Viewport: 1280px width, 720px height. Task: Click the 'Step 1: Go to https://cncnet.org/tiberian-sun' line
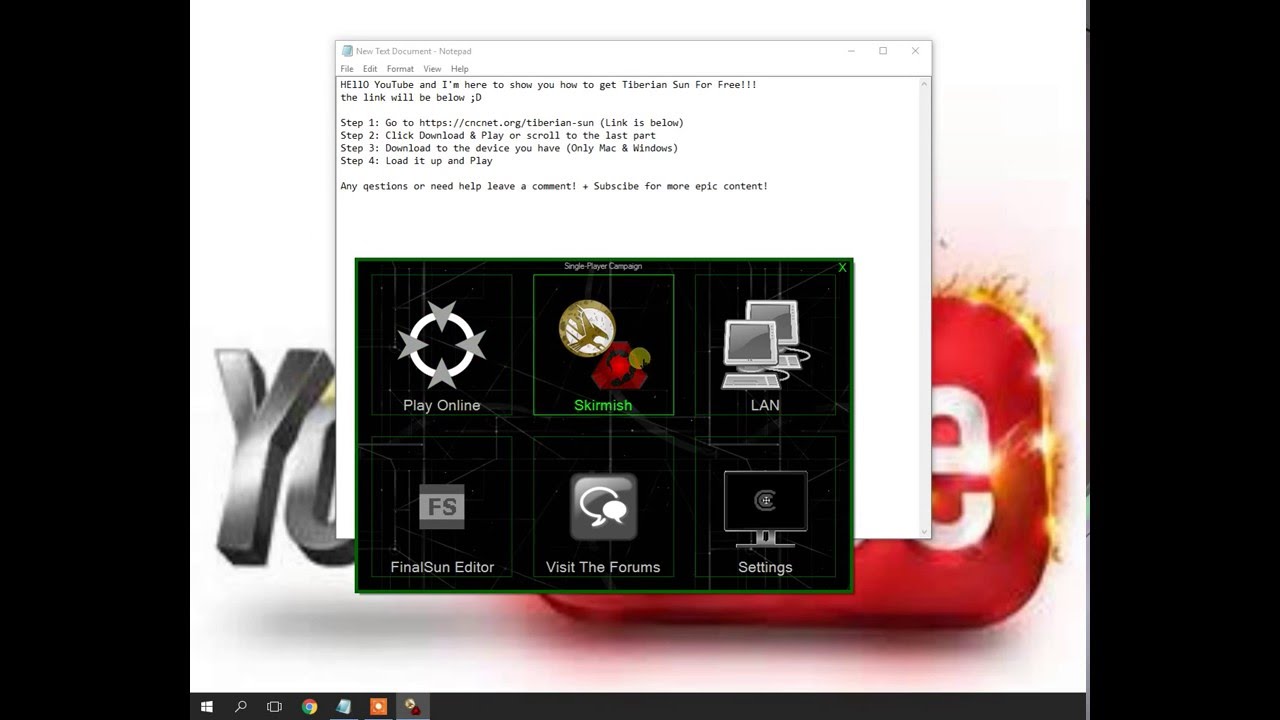tap(512, 123)
